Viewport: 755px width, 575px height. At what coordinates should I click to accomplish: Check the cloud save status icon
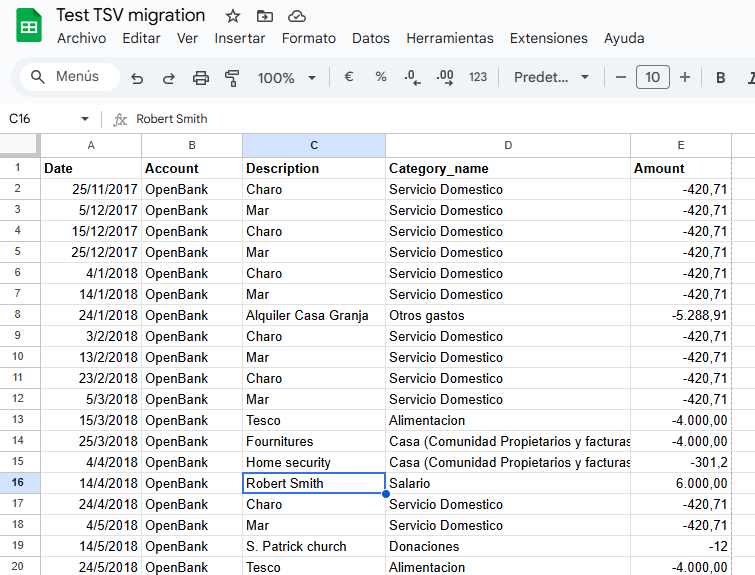pyautogui.click(x=297, y=16)
